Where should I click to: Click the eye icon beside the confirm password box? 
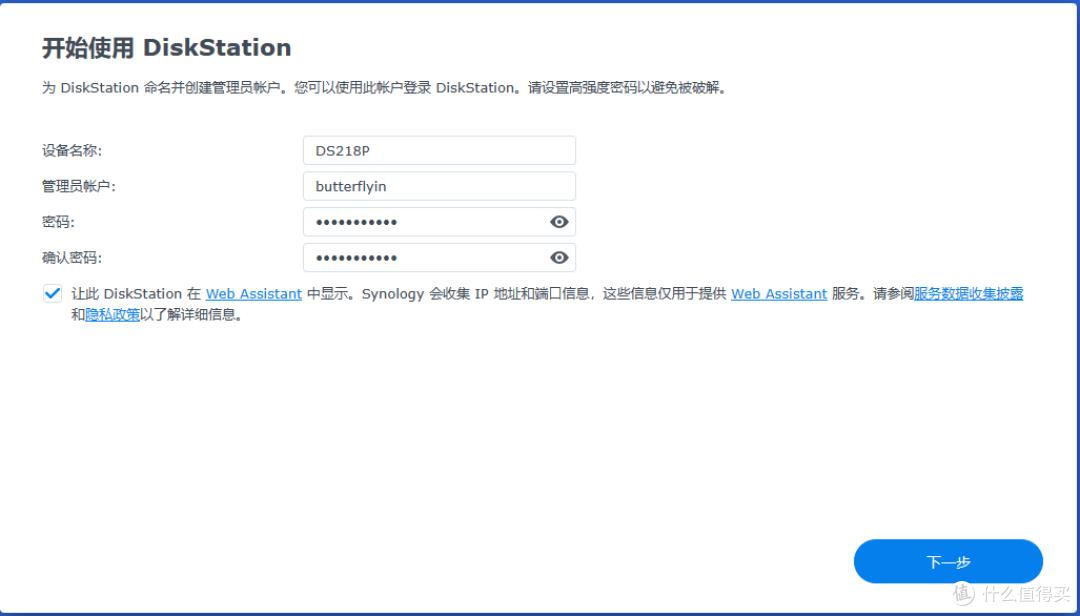[559, 257]
